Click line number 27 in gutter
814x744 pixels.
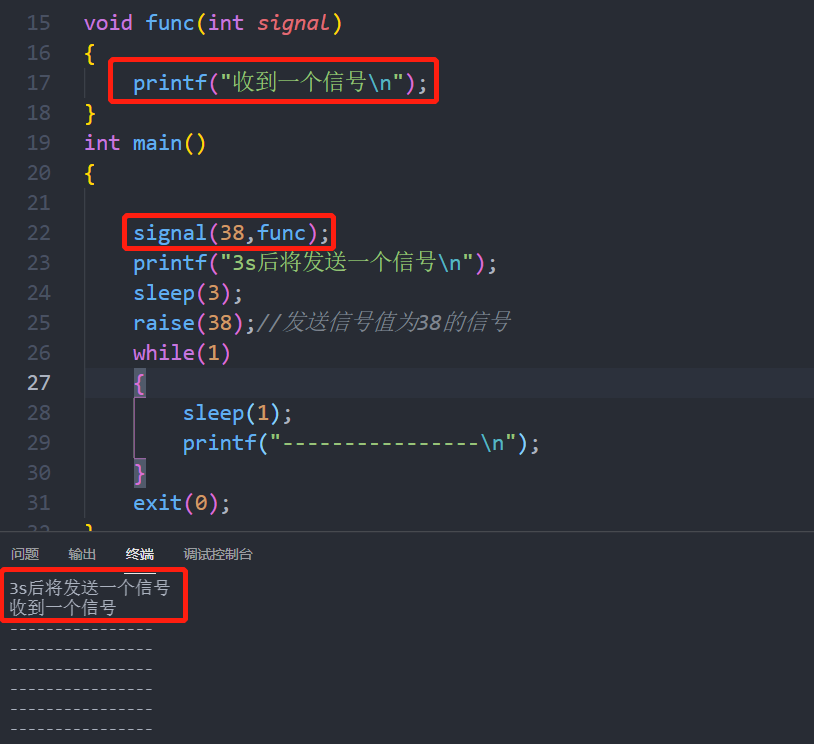[x=38, y=383]
